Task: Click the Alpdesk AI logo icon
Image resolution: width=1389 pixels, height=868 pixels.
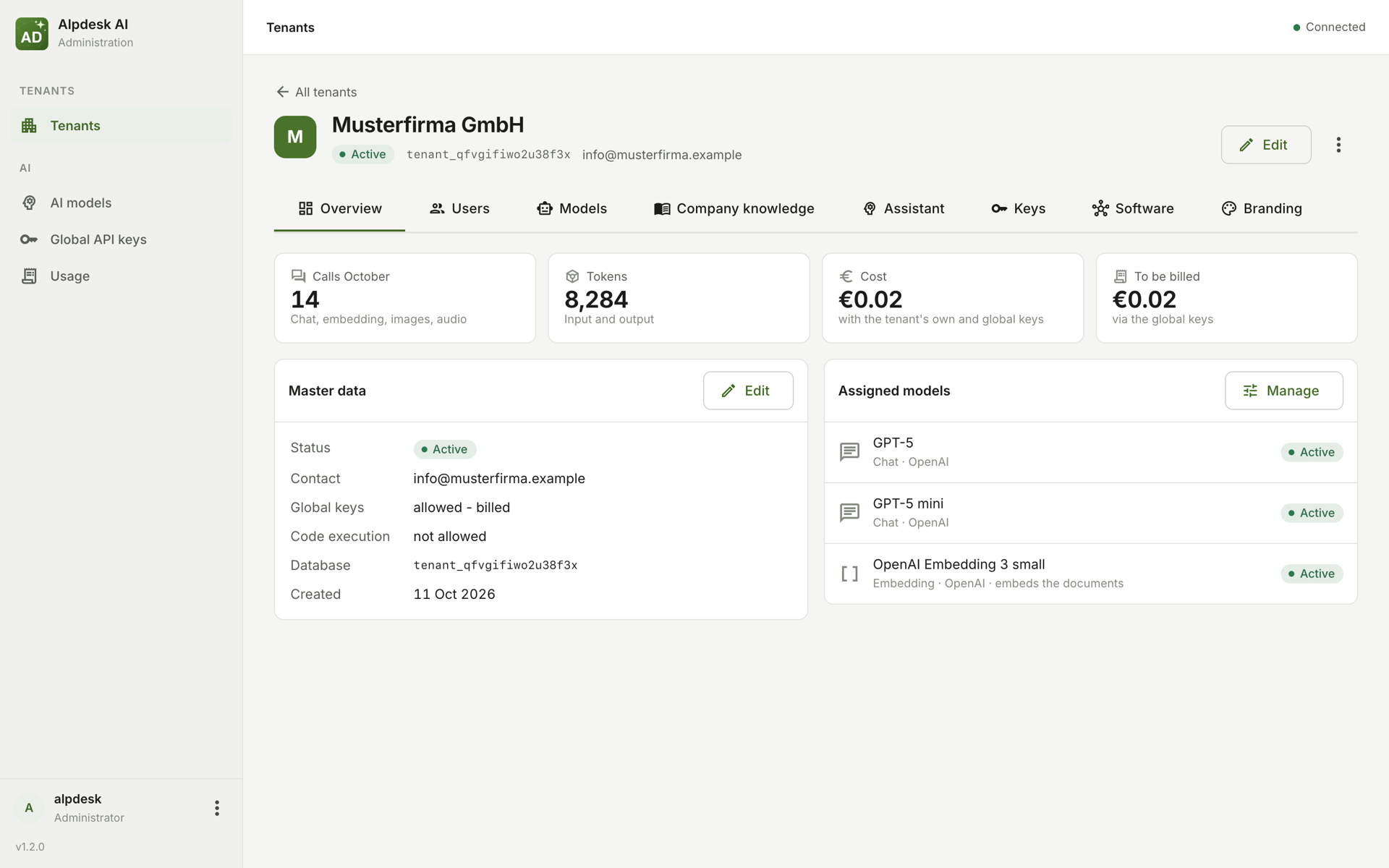Action: click(x=32, y=33)
